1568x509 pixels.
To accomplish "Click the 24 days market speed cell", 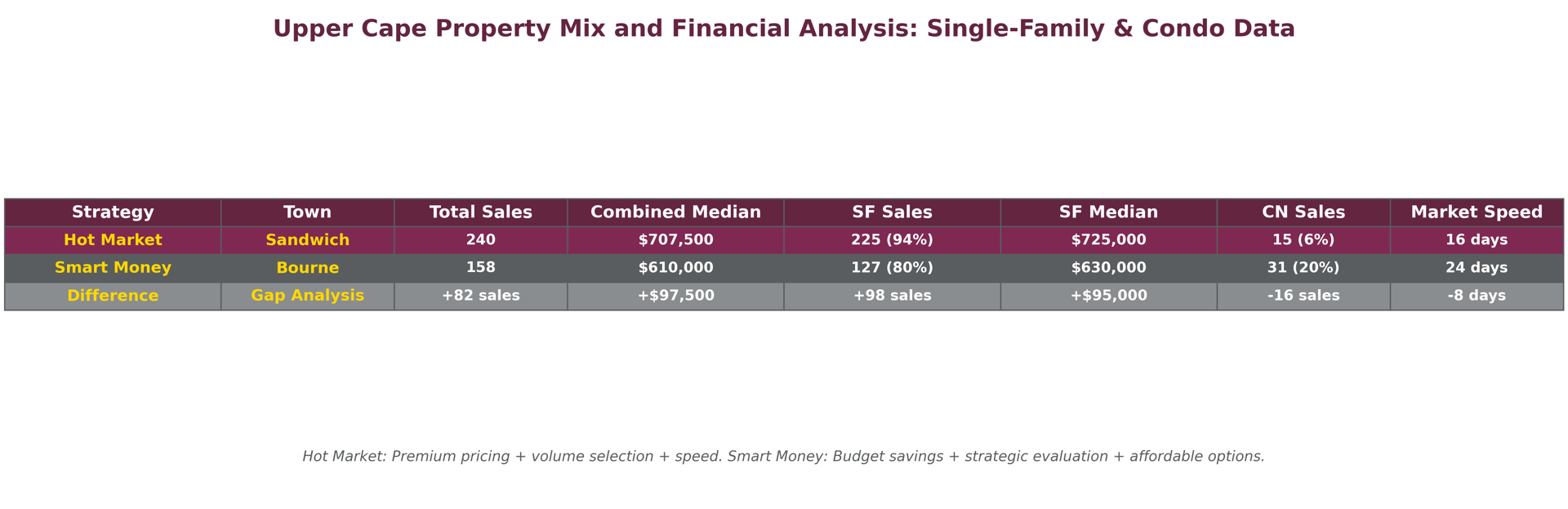I will point(1477,268).
